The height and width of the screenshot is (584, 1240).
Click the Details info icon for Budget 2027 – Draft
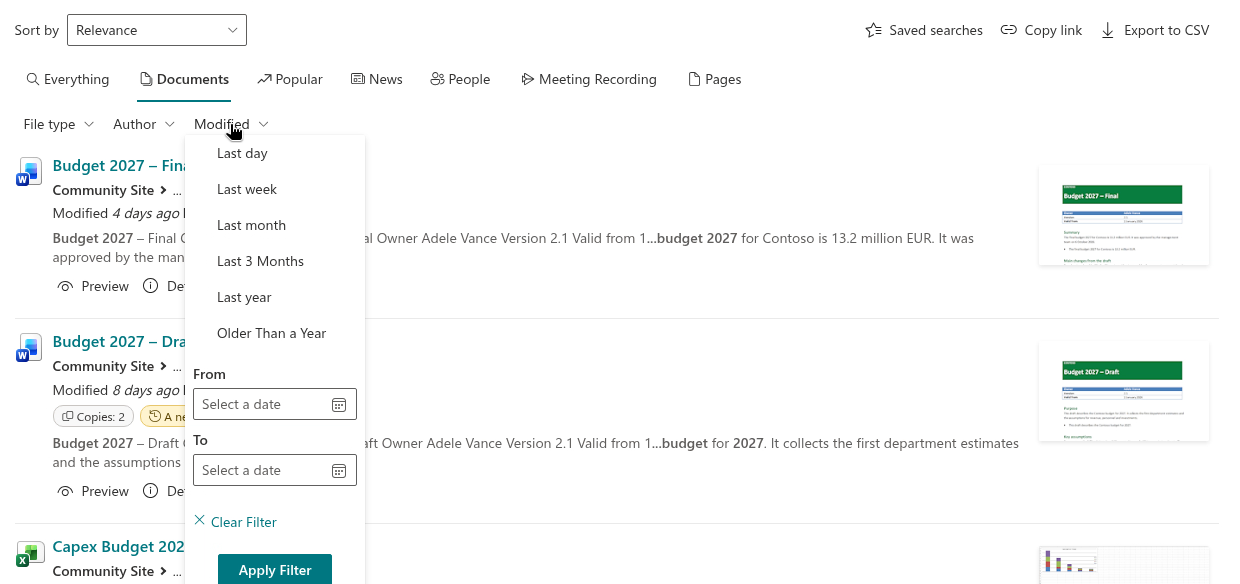pyautogui.click(x=151, y=491)
